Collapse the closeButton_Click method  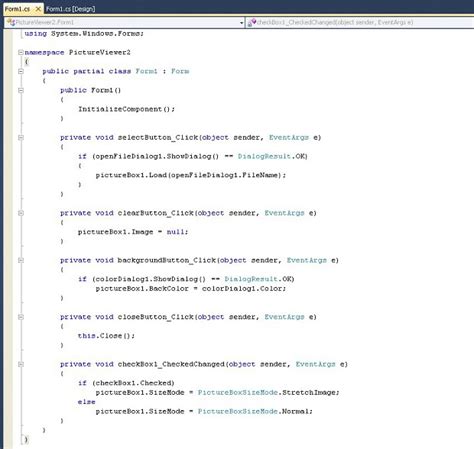tap(21, 317)
